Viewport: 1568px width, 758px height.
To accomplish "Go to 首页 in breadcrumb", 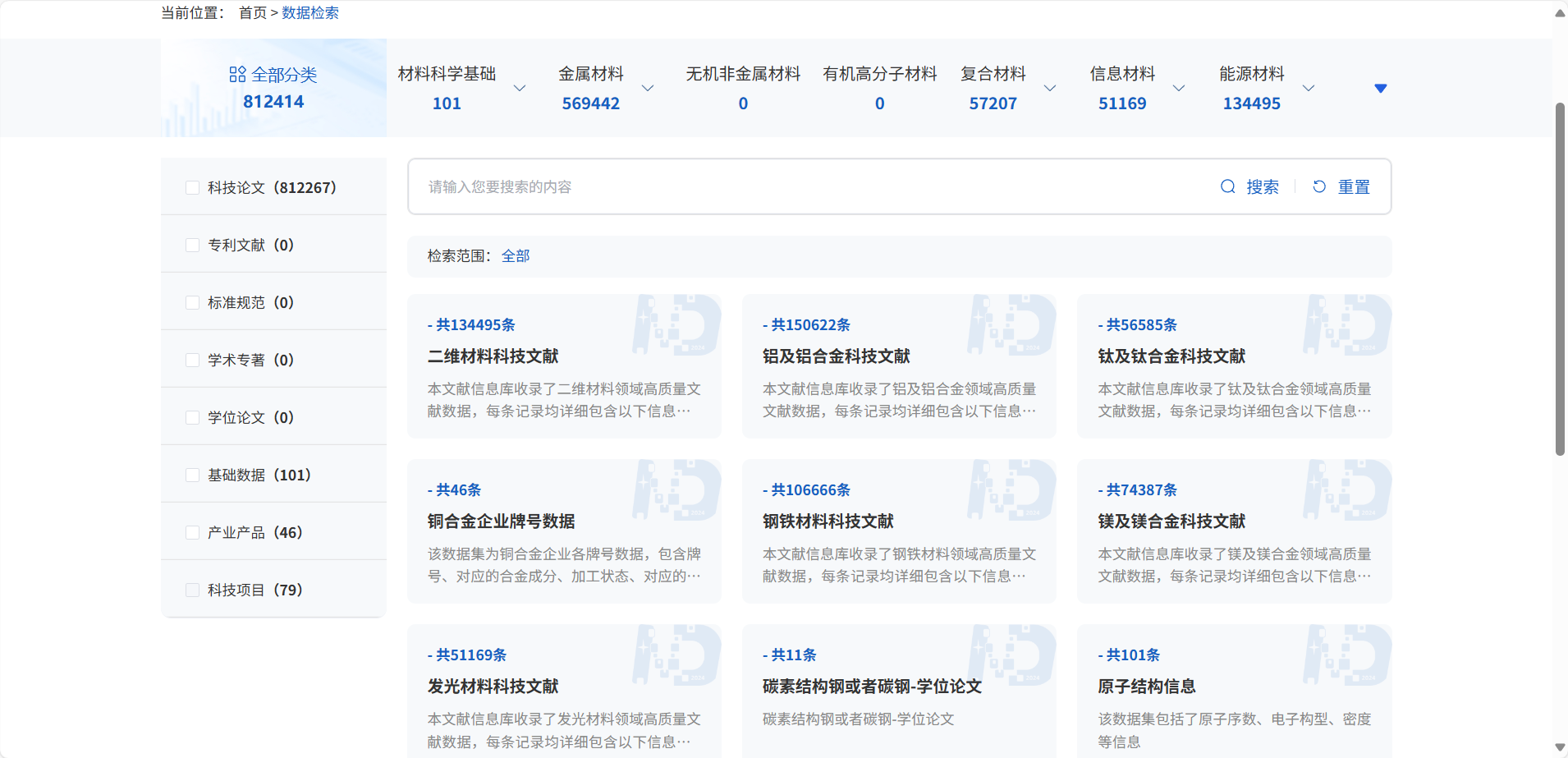I will tap(252, 12).
